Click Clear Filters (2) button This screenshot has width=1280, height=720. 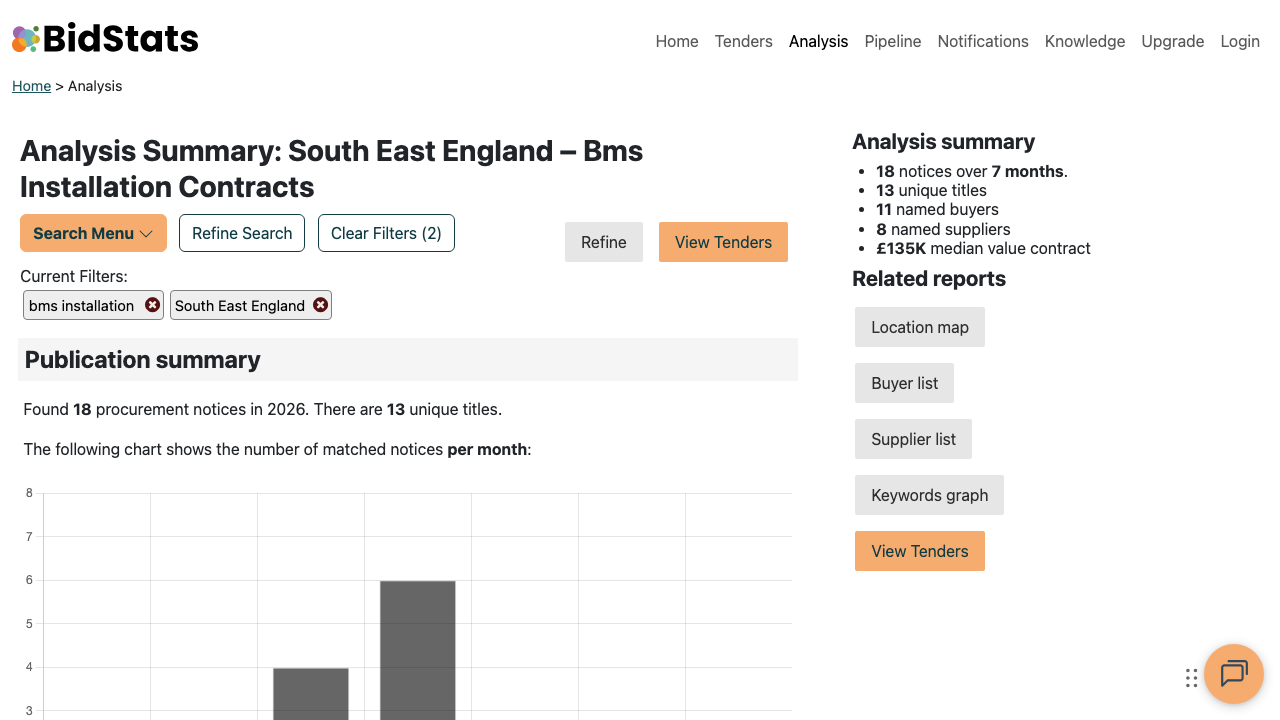coord(386,233)
